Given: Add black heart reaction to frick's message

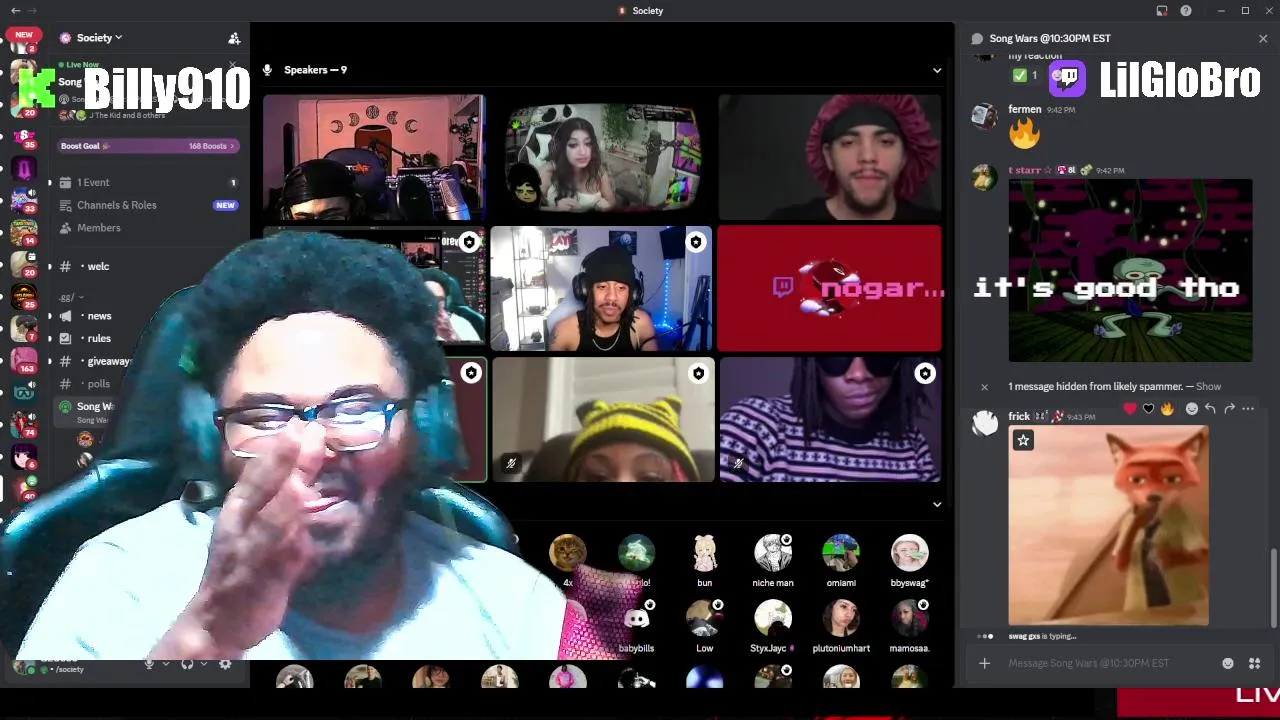Looking at the screenshot, I should click(x=1148, y=409).
